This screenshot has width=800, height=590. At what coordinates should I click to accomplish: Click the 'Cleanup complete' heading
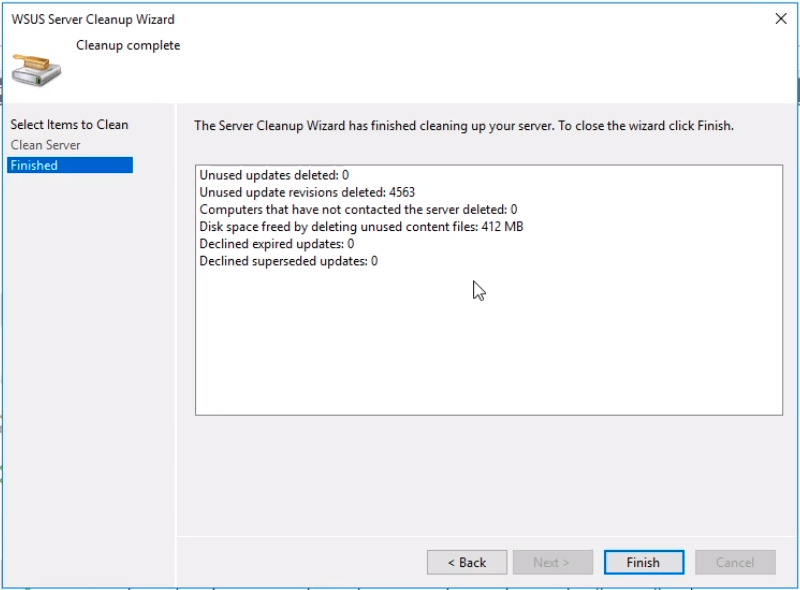[x=128, y=45]
